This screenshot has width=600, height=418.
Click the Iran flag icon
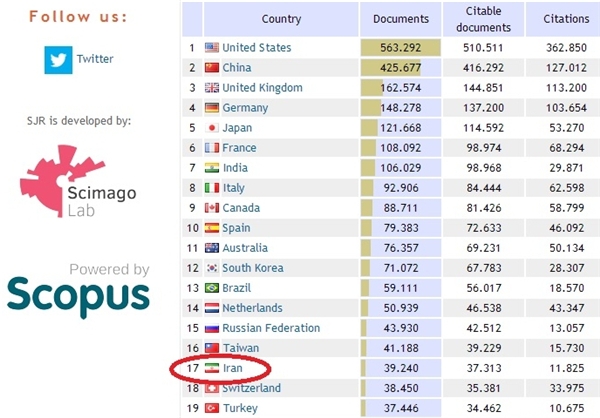[x=211, y=368]
